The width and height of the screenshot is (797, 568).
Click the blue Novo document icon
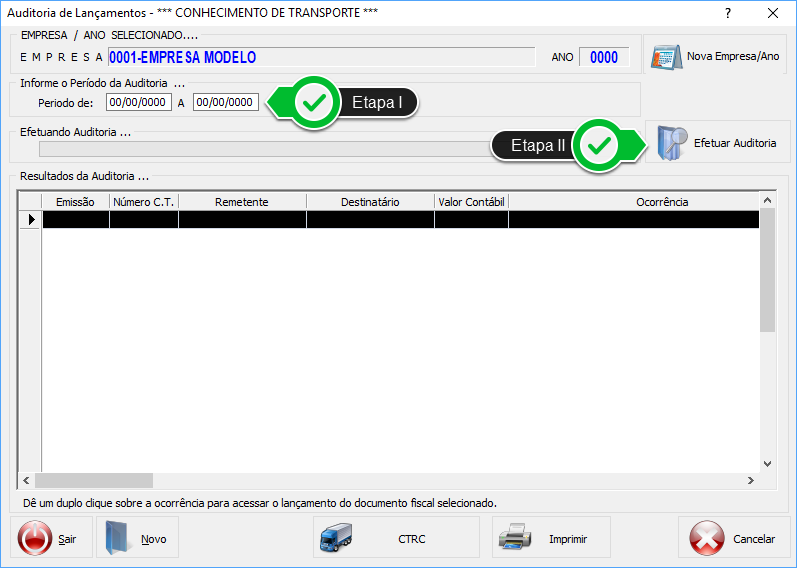pyautogui.click(x=119, y=539)
